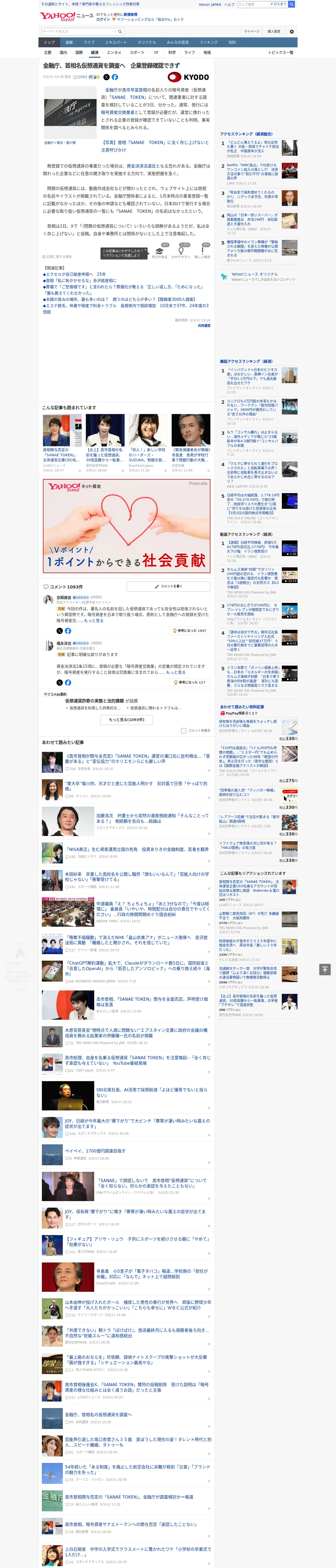The image size is (336, 1568).
Task: Open the 1093 comments count bubble
Action: (x=81, y=77)
